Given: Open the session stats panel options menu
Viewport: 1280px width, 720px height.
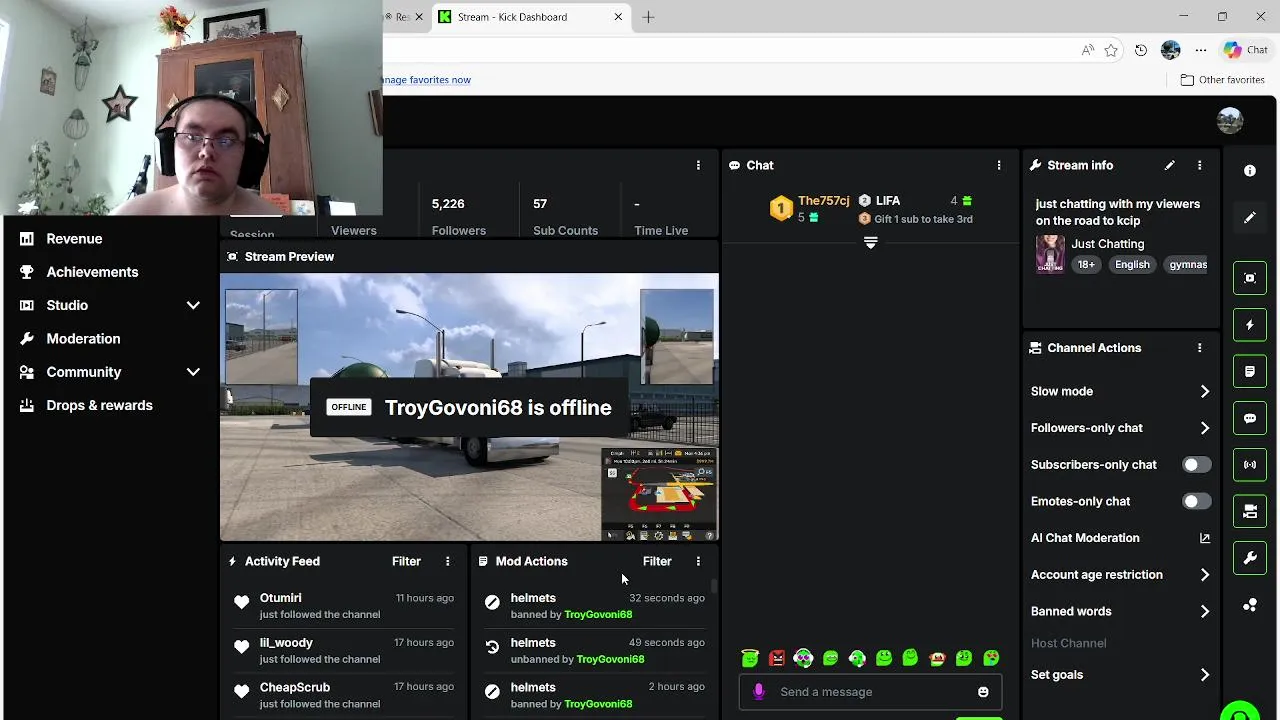Looking at the screenshot, I should coord(698,165).
